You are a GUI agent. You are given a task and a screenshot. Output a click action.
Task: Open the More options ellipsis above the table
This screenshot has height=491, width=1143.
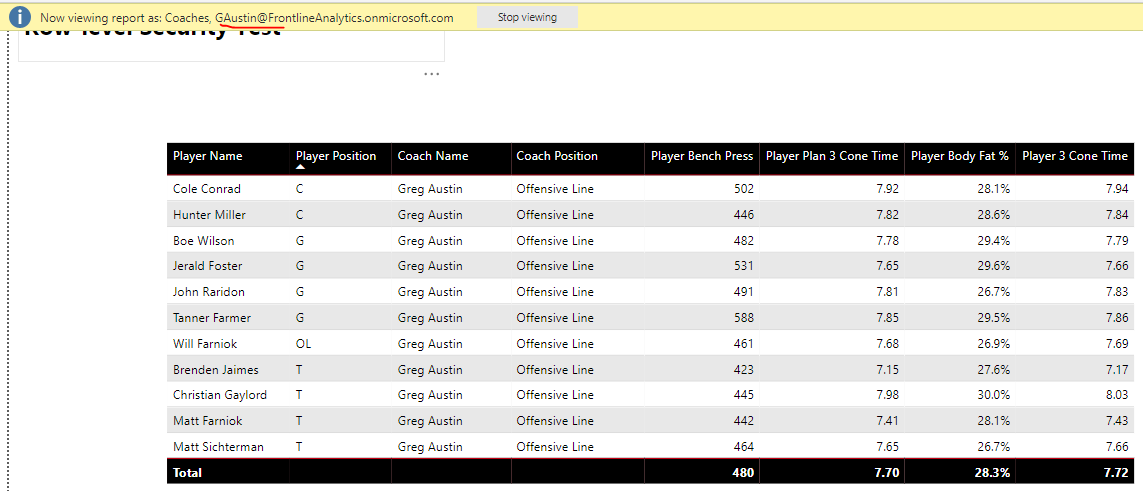click(x=431, y=74)
